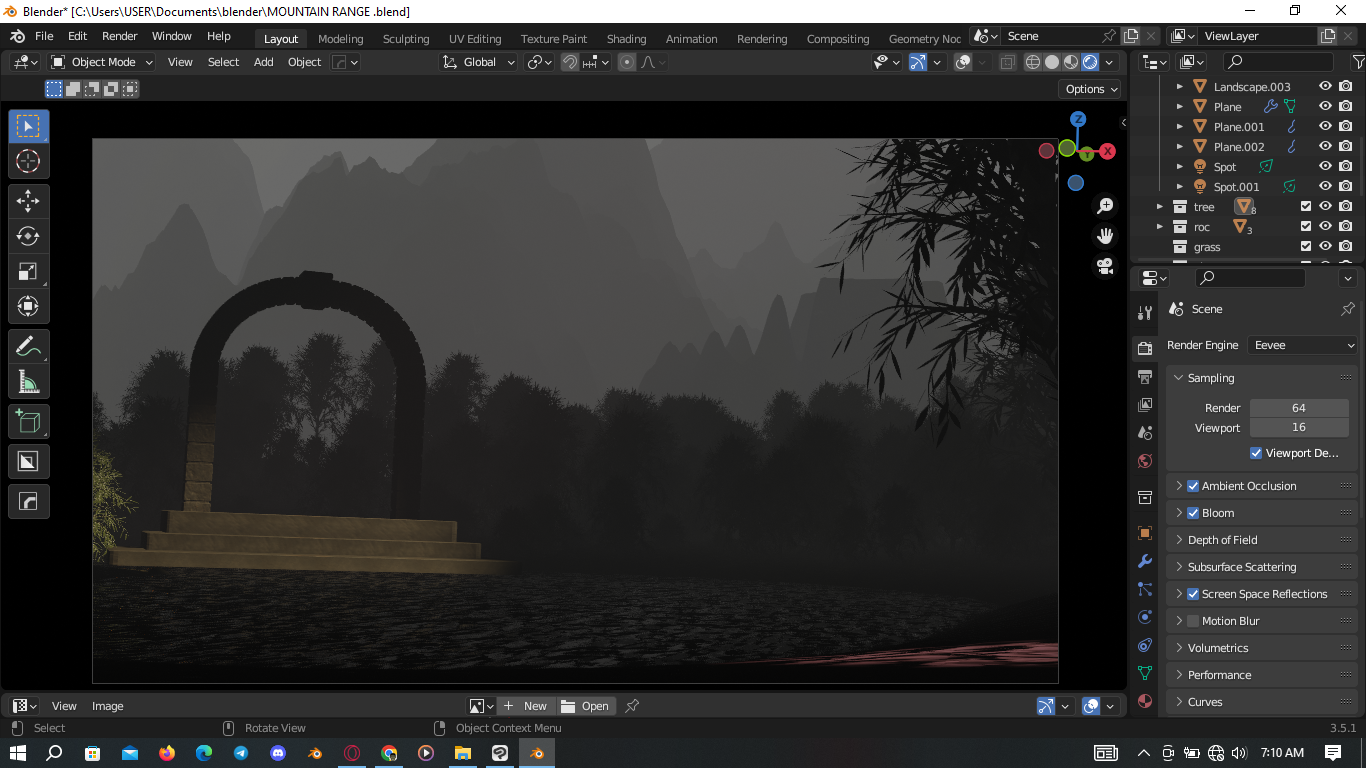The height and width of the screenshot is (768, 1366).
Task: Click the Viewport samples value field
Action: [1299, 427]
